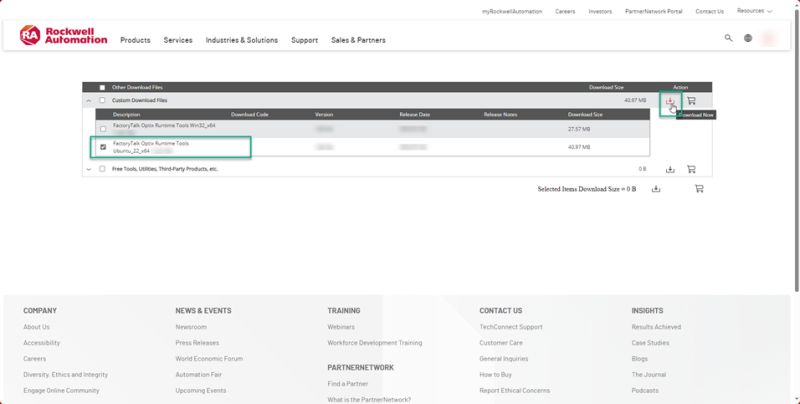This screenshot has width=800, height=404.
Task: Open the Blogs footer link
Action: coord(639,359)
